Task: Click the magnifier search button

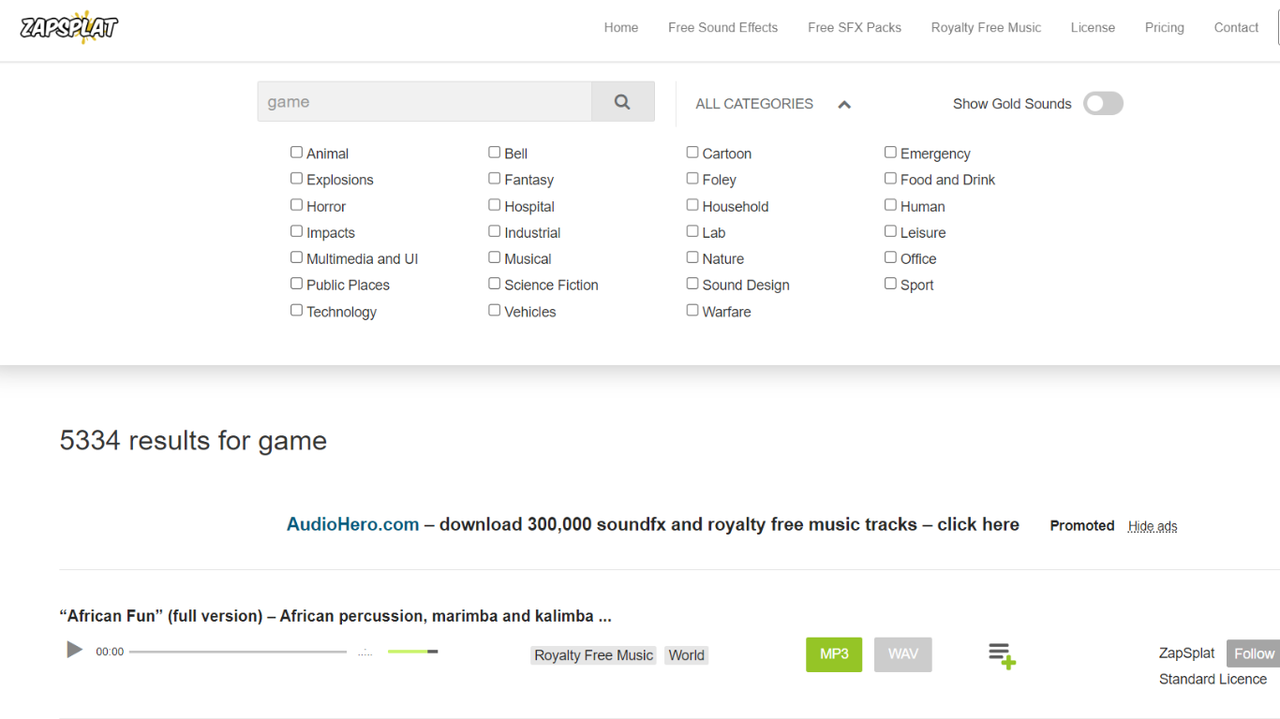Action: [x=623, y=102]
